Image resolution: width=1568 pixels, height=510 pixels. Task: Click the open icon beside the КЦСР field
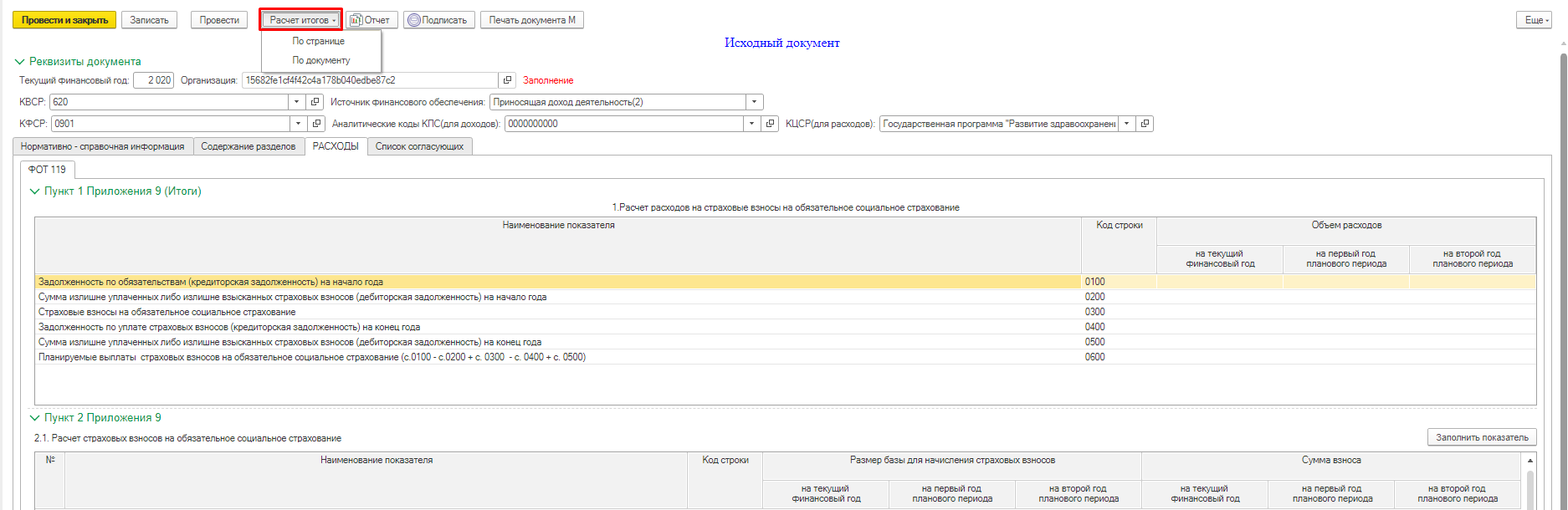pyautogui.click(x=1145, y=124)
